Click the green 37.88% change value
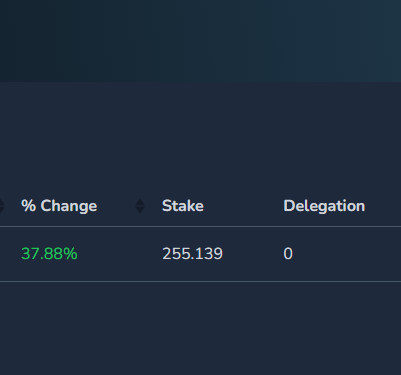 coord(49,254)
